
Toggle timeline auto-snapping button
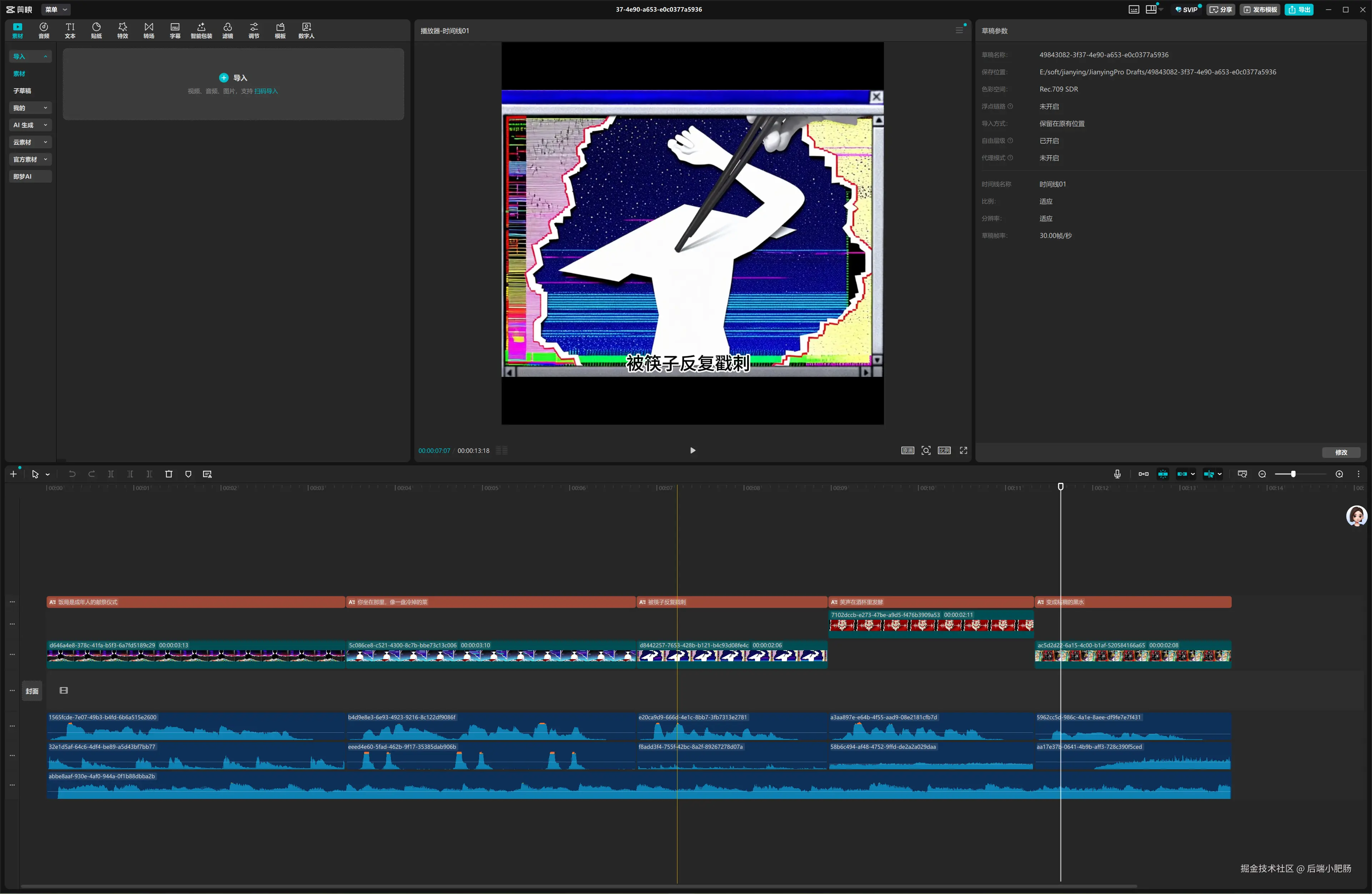[1163, 474]
